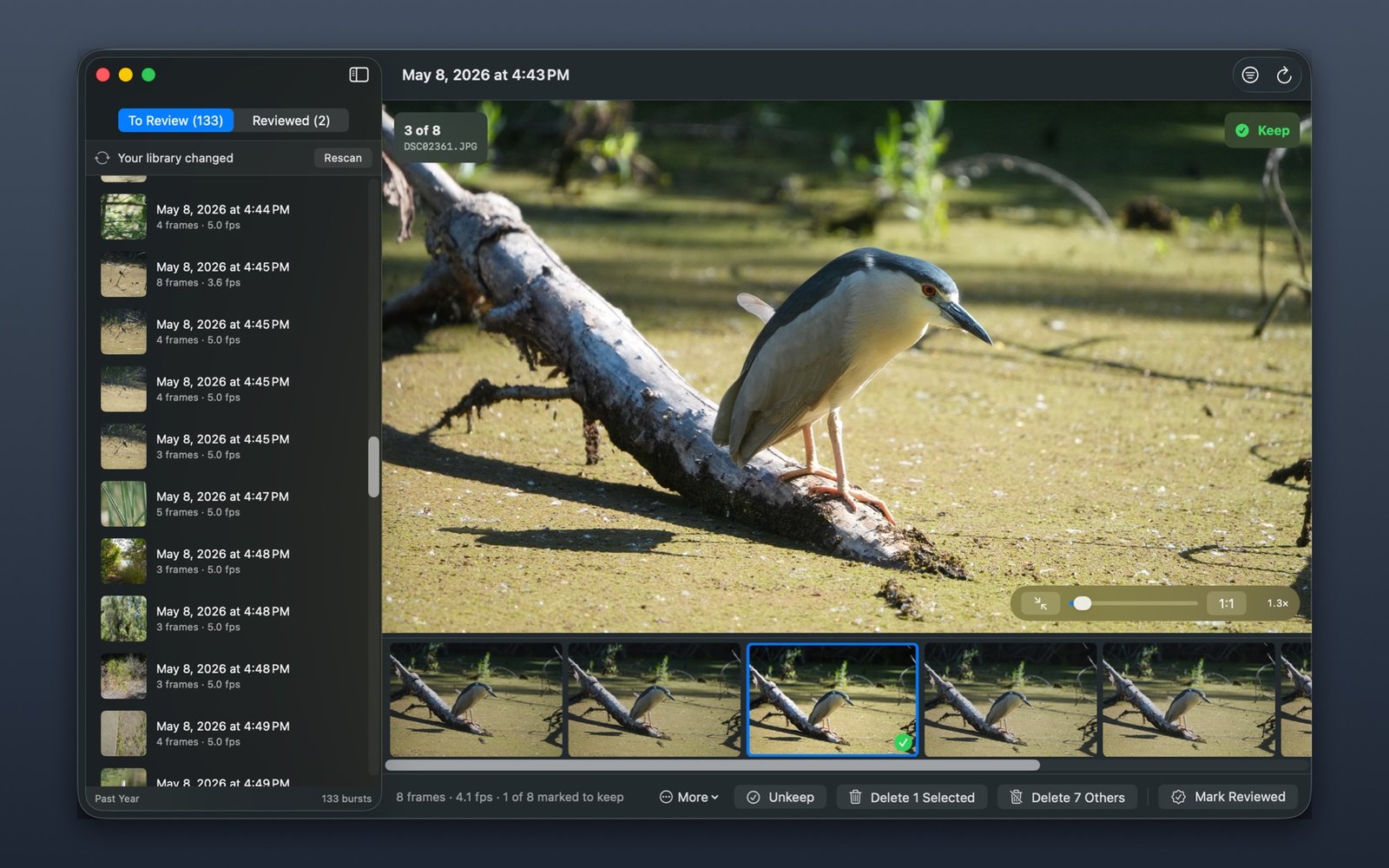Click Delete 1 Selected
The image size is (1389, 868).
point(912,797)
